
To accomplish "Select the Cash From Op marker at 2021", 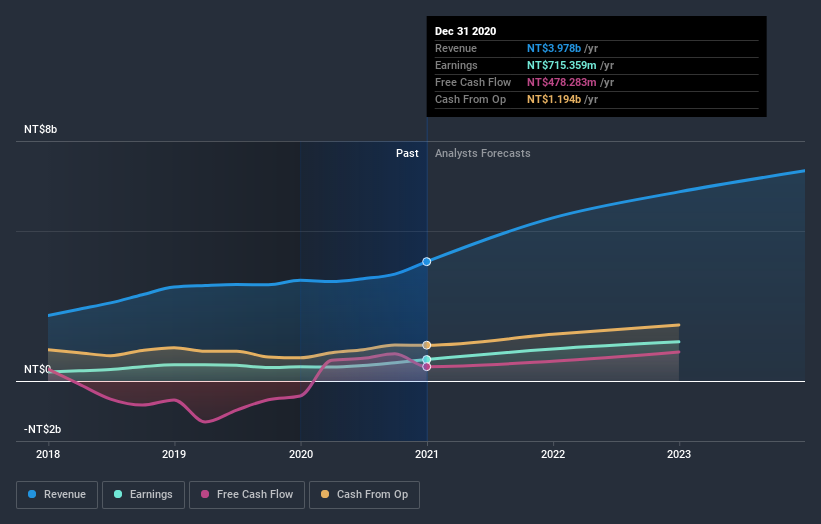I will coord(427,345).
